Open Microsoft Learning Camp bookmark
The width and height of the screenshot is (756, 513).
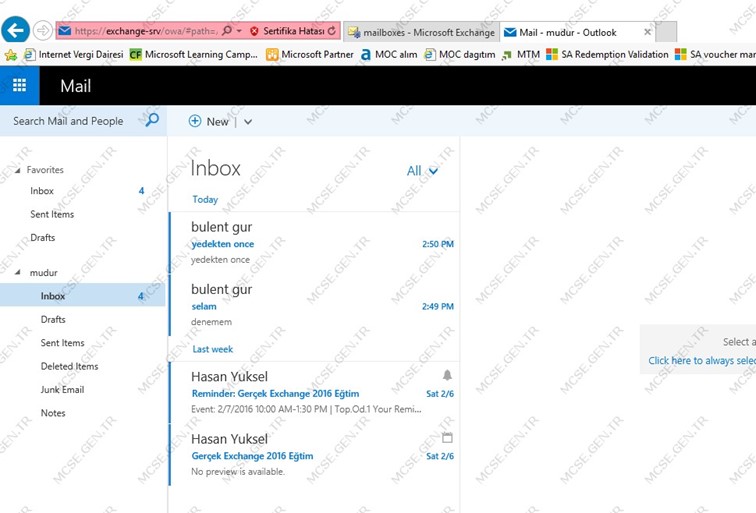(x=194, y=54)
